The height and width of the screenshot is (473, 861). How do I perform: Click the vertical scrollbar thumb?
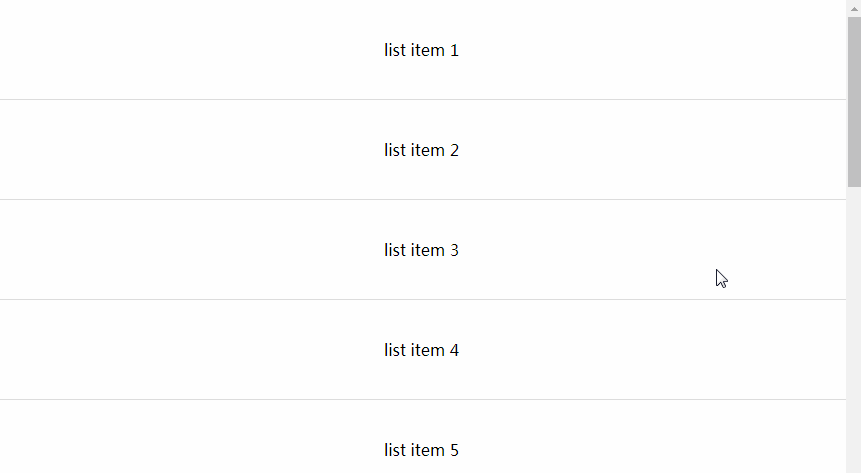click(854, 100)
